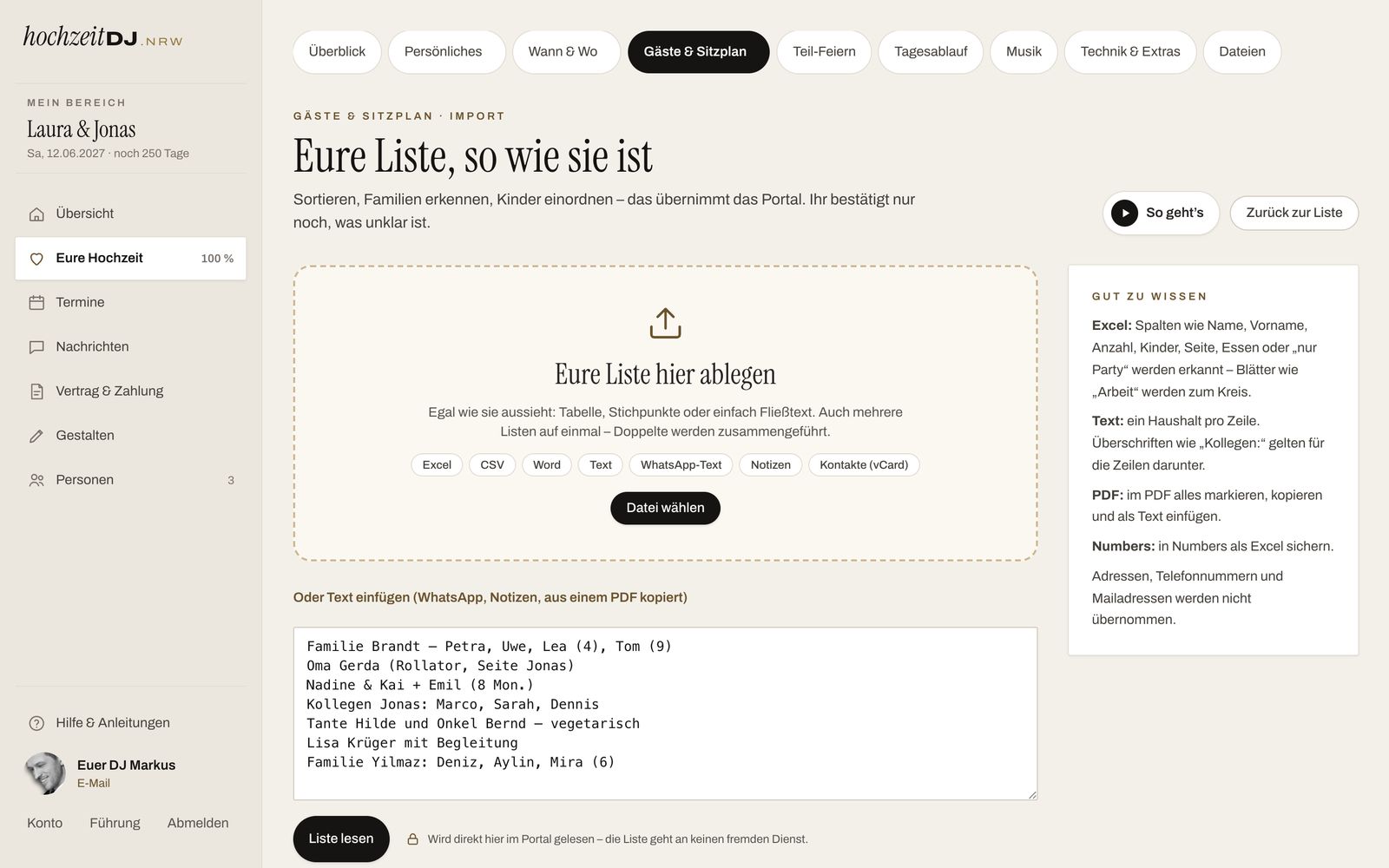Open the Konto link
This screenshot has height=868, width=1389.
click(x=44, y=823)
